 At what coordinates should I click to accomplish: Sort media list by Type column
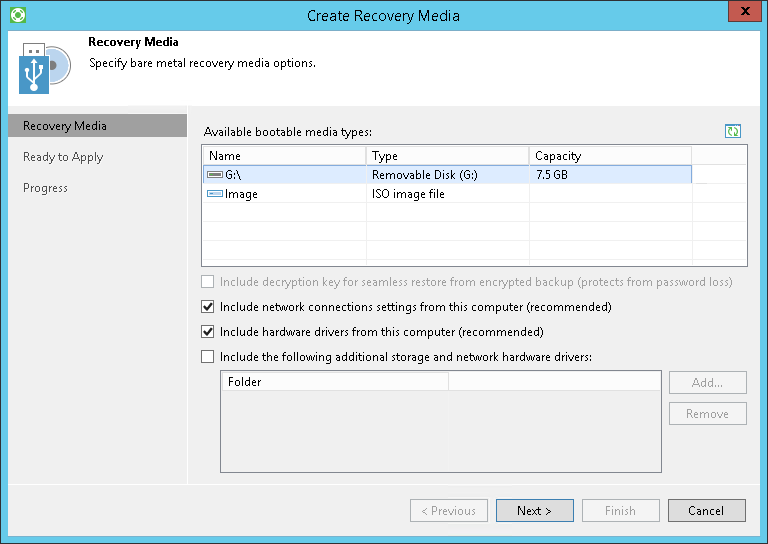447,156
